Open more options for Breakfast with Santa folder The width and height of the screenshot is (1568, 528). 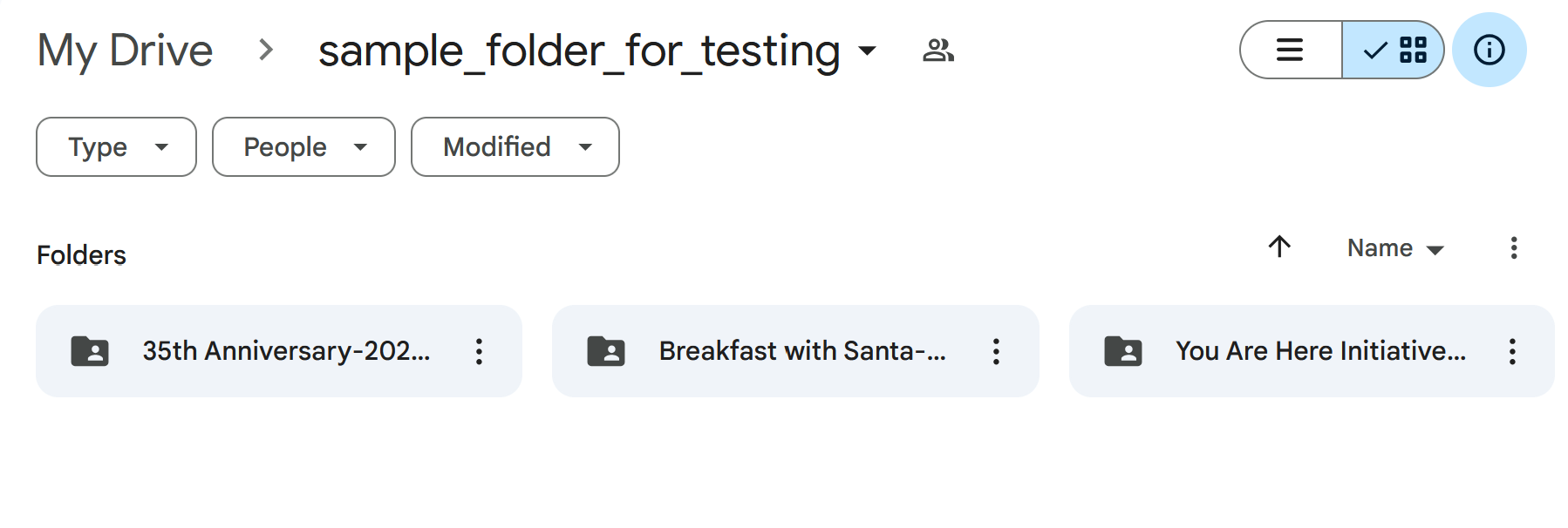point(996,351)
